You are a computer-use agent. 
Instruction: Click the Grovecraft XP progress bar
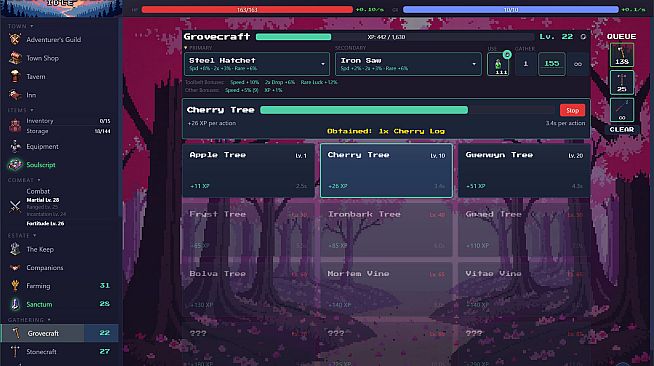395,37
